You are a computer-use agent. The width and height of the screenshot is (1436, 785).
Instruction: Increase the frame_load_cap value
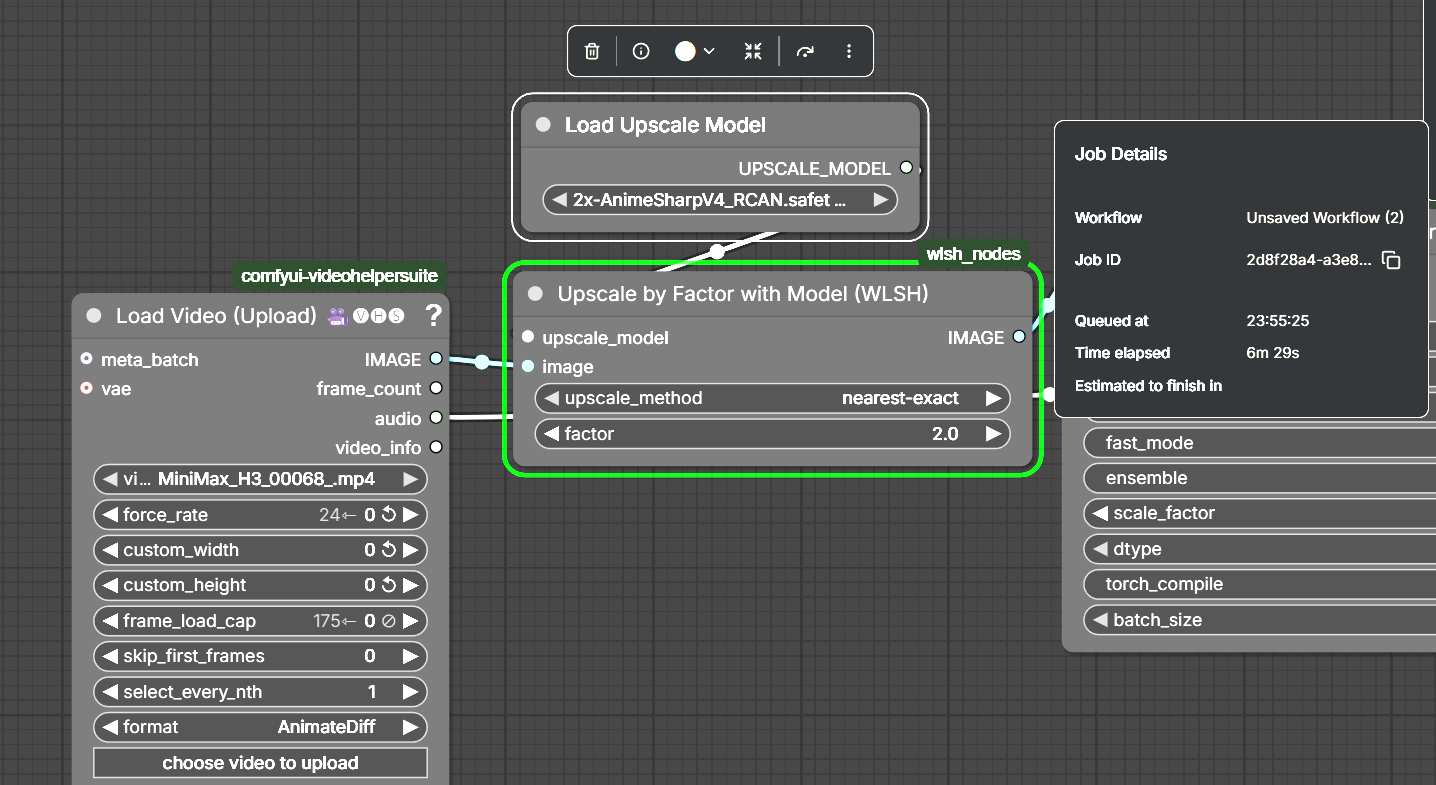click(x=410, y=621)
